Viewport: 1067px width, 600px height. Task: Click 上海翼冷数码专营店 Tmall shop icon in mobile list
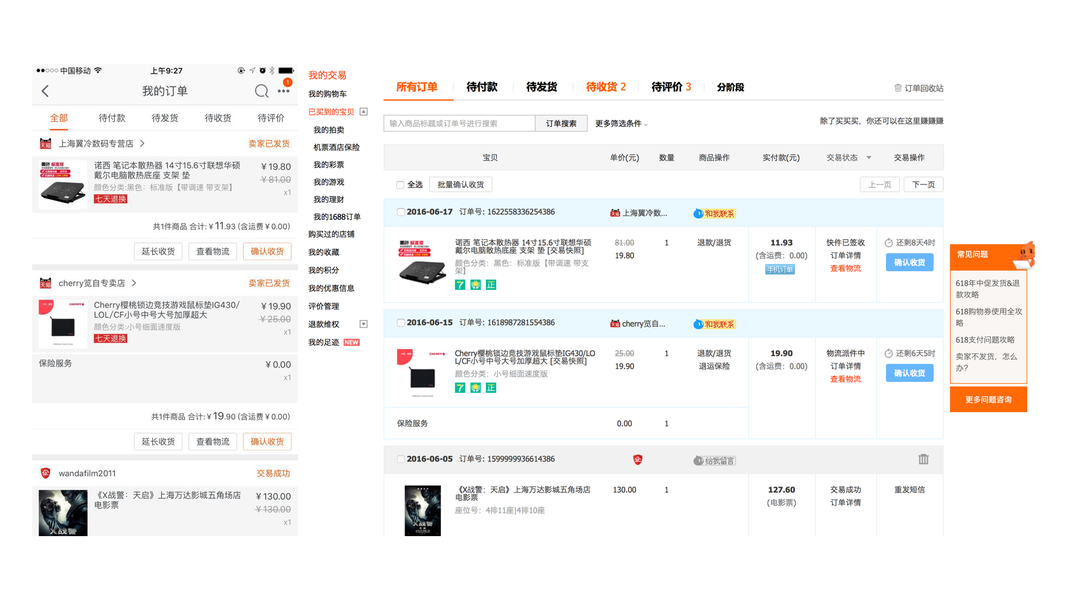[46, 144]
